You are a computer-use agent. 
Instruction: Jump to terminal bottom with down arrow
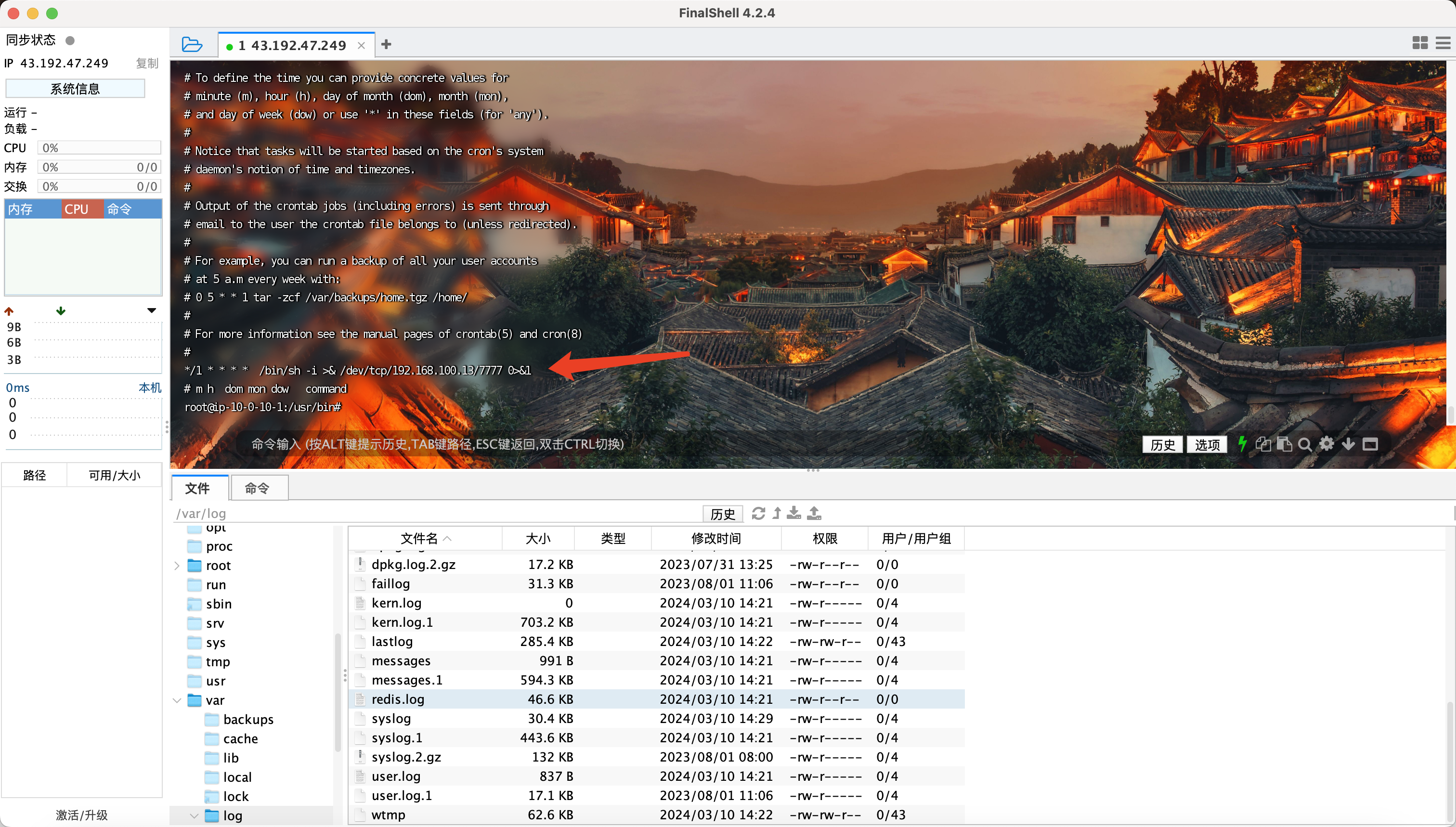pos(1348,444)
